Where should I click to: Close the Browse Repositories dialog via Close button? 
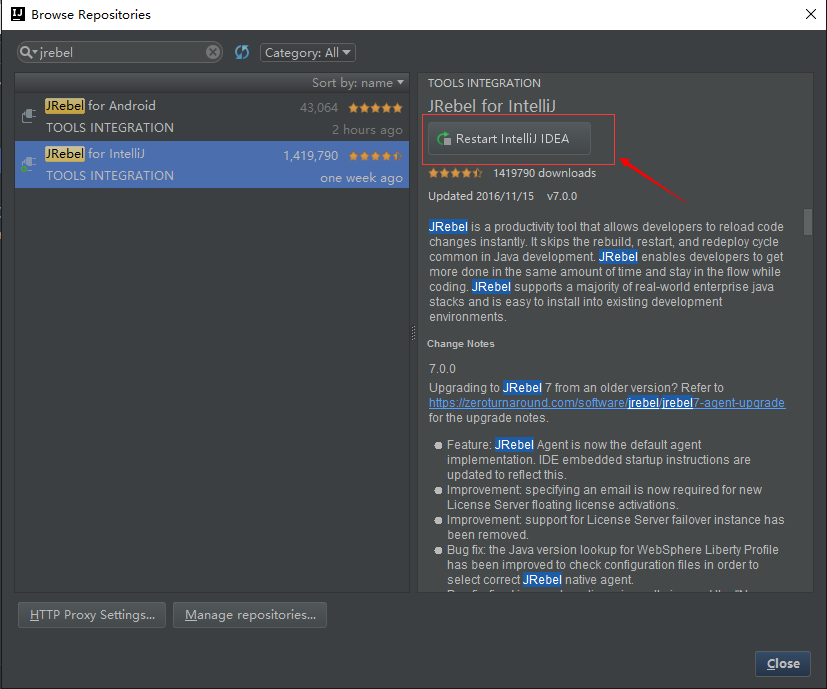point(783,664)
